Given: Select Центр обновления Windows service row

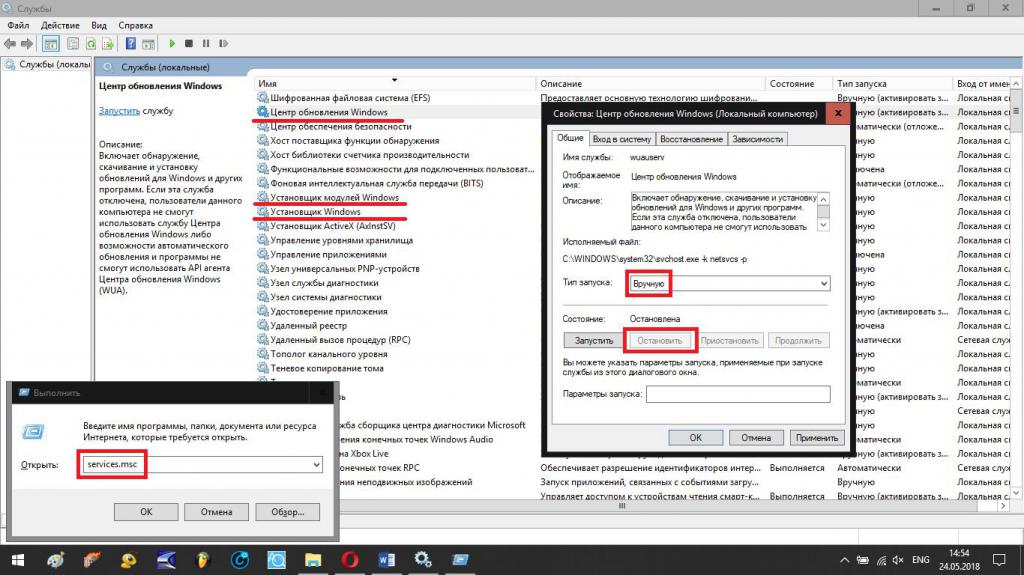Looking at the screenshot, I should click(328, 112).
